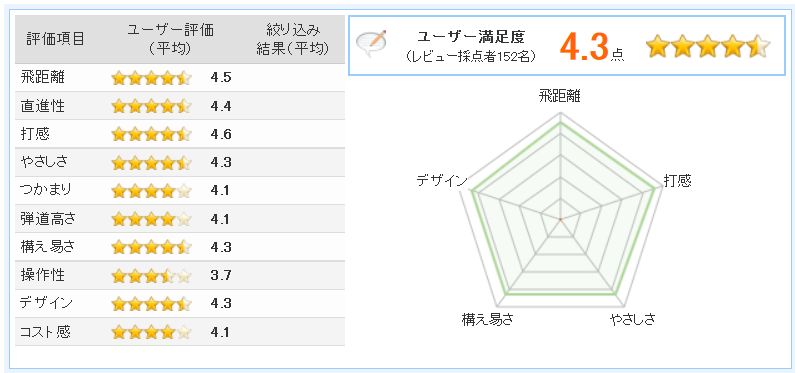Click the デザイン label on radar chart

point(441,180)
